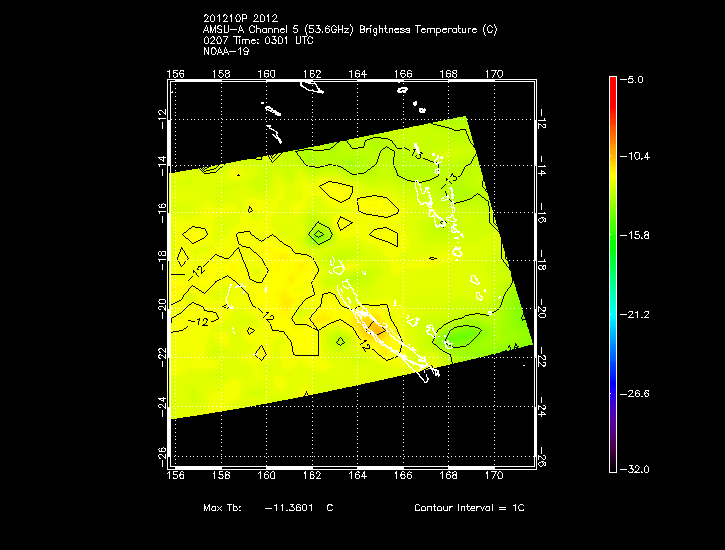Click the green cold-spot contour near 162E

point(319,234)
